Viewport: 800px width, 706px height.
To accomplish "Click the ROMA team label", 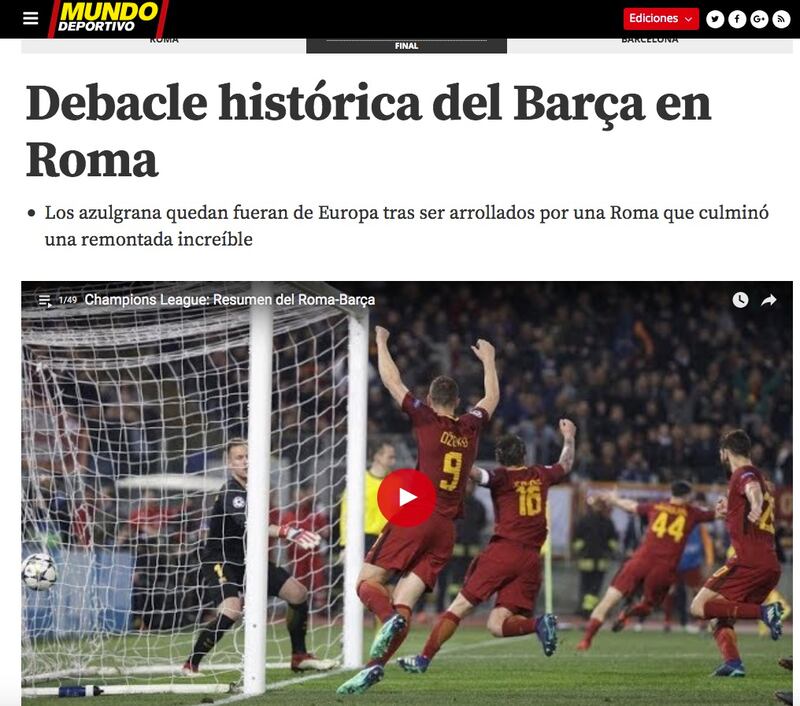I will (x=164, y=40).
